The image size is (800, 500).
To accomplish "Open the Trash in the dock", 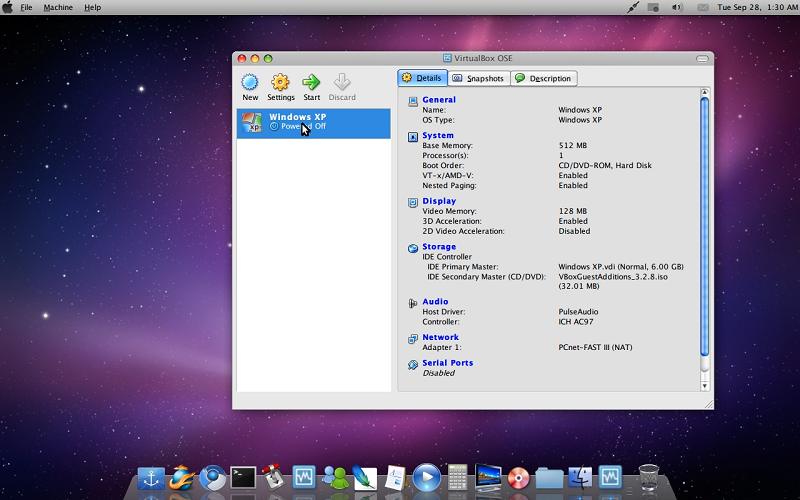I will point(649,476).
